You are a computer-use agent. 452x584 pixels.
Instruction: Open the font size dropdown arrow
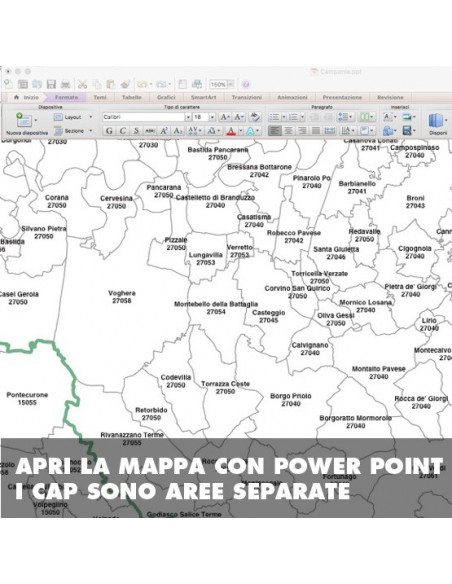(x=212, y=117)
